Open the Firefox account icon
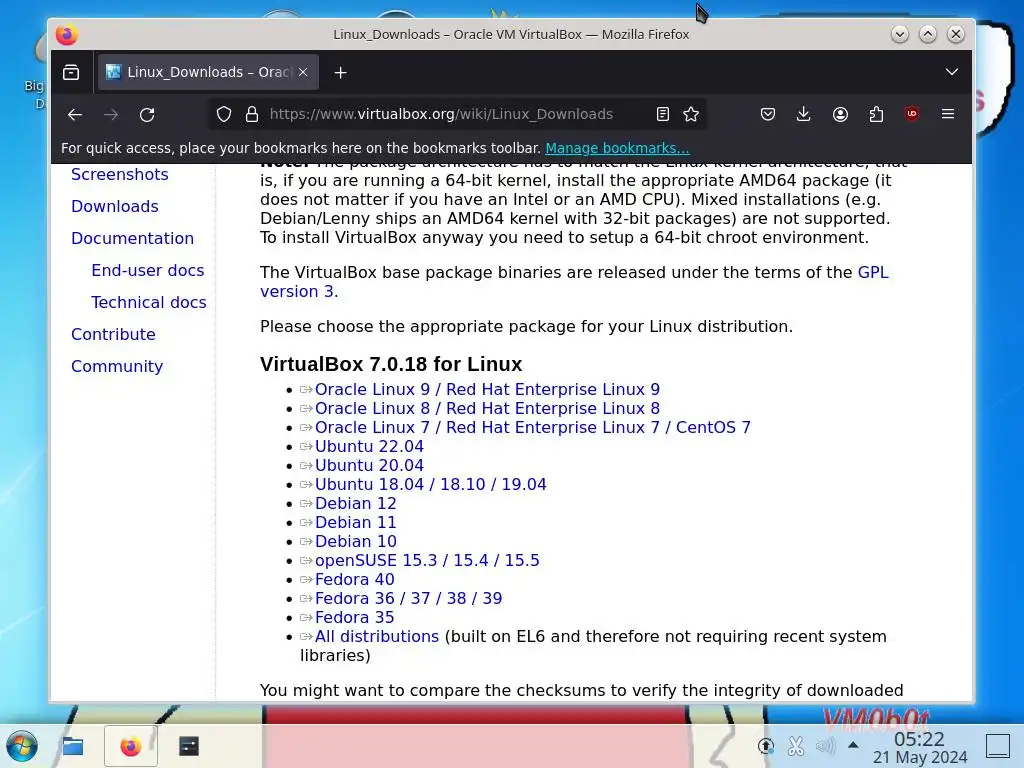The width and height of the screenshot is (1024, 768). [840, 114]
